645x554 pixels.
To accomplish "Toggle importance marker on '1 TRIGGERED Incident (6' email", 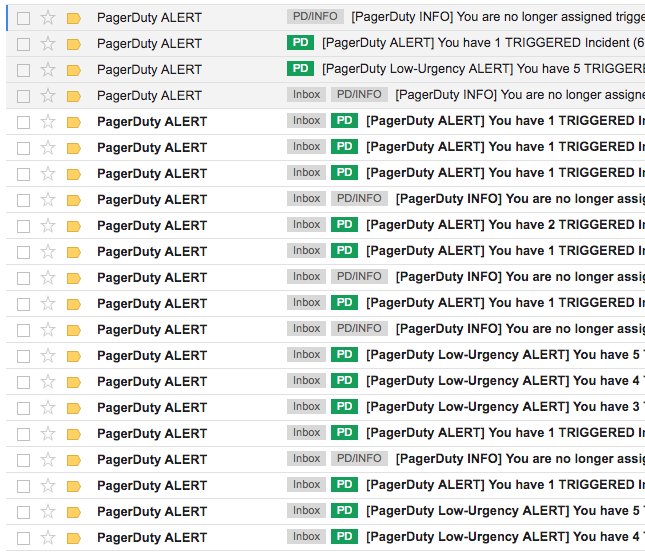I will pyautogui.click(x=74, y=44).
